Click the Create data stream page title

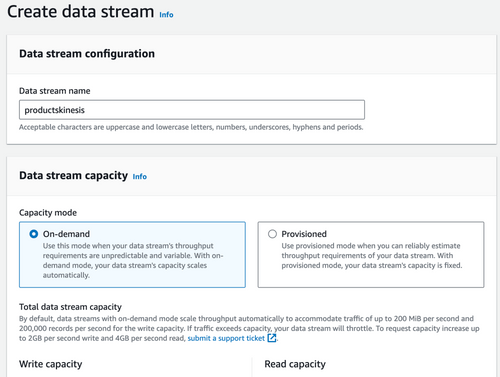coord(81,12)
